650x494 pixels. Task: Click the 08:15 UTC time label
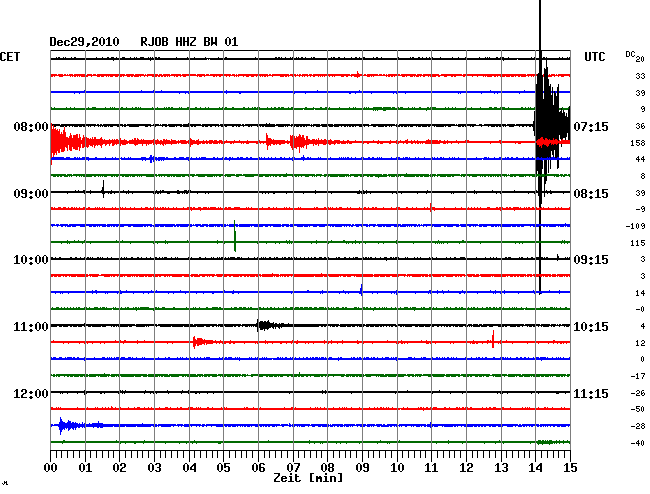[x=591, y=194]
